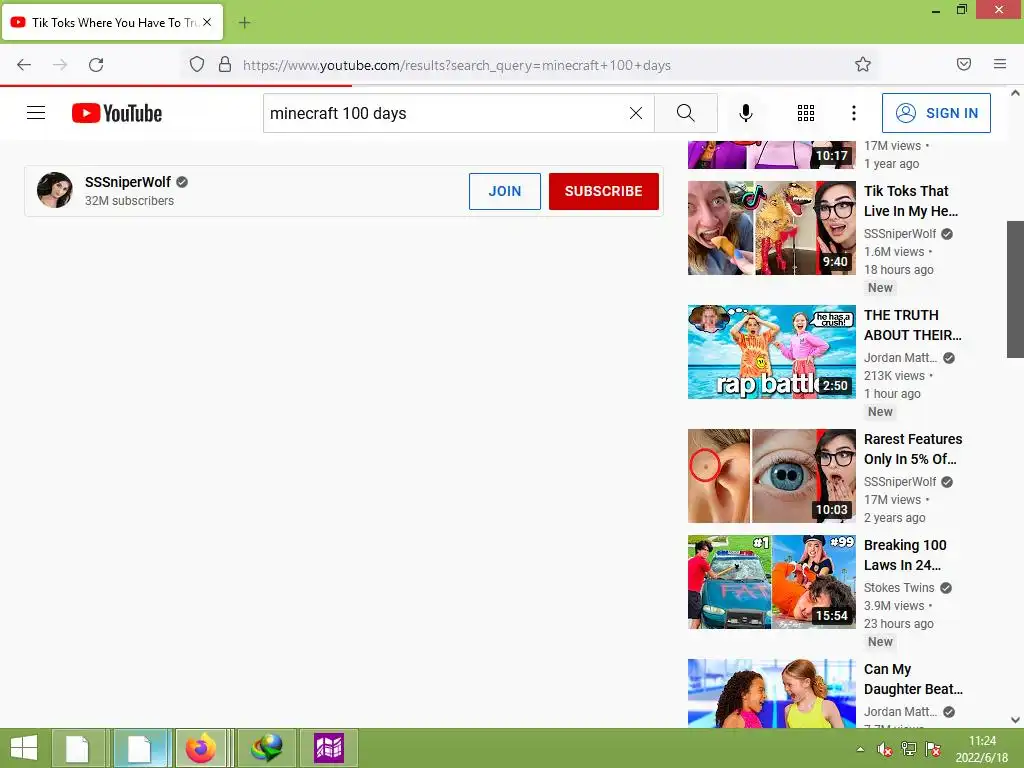Screen dimensions: 1024x768
Task: Click SSSniperWolf name under Tik Toks That Live
Action: tap(900, 234)
